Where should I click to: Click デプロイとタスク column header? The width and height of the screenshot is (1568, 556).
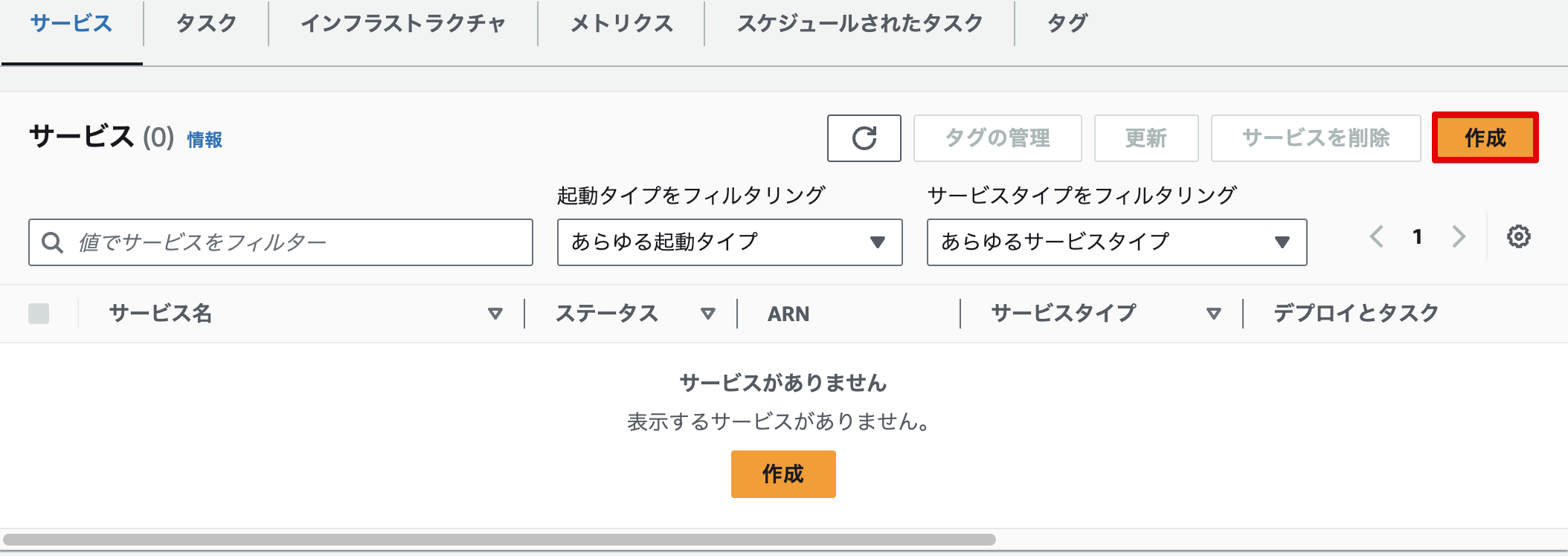(x=1356, y=314)
